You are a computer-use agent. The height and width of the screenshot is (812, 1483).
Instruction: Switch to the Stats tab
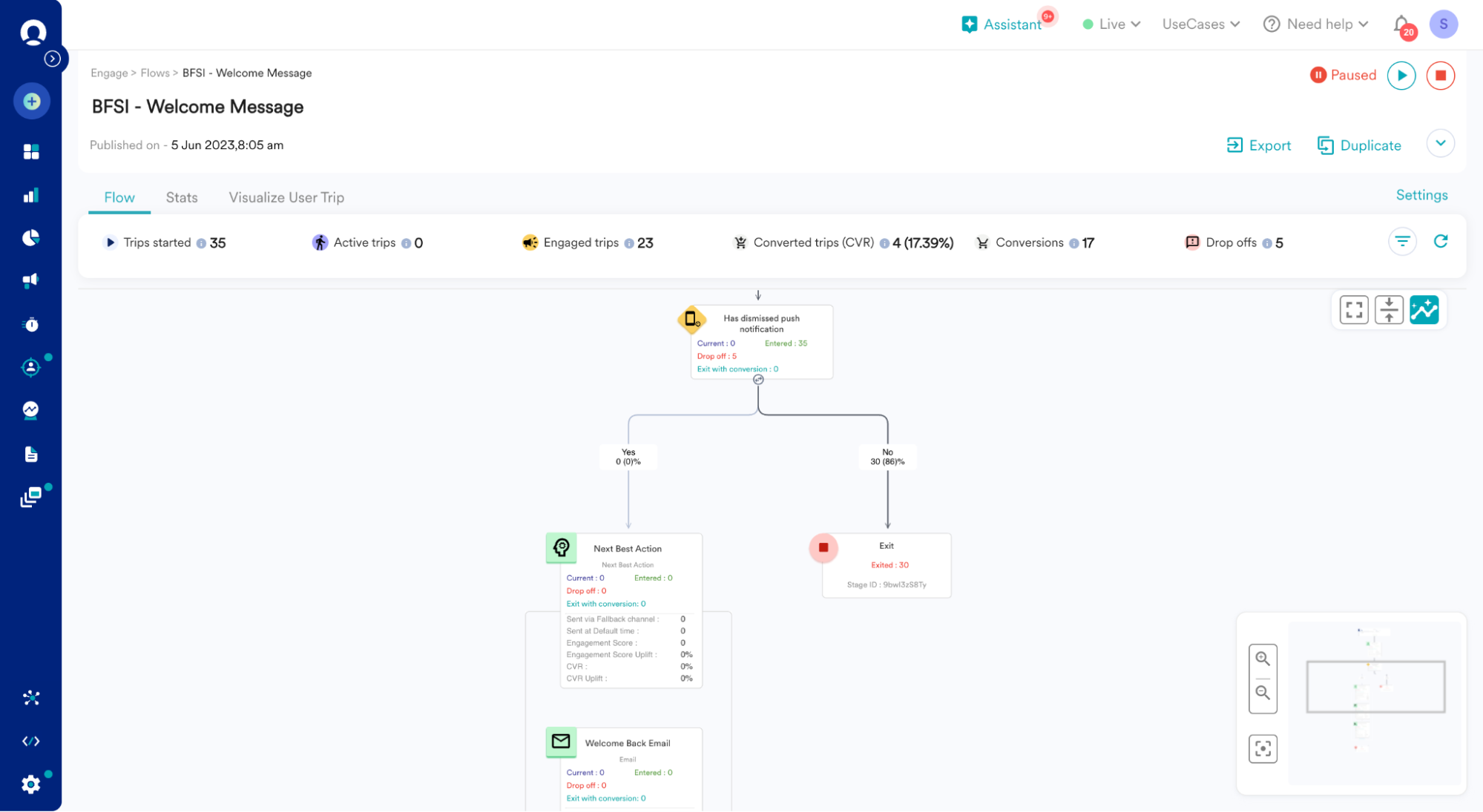point(182,198)
